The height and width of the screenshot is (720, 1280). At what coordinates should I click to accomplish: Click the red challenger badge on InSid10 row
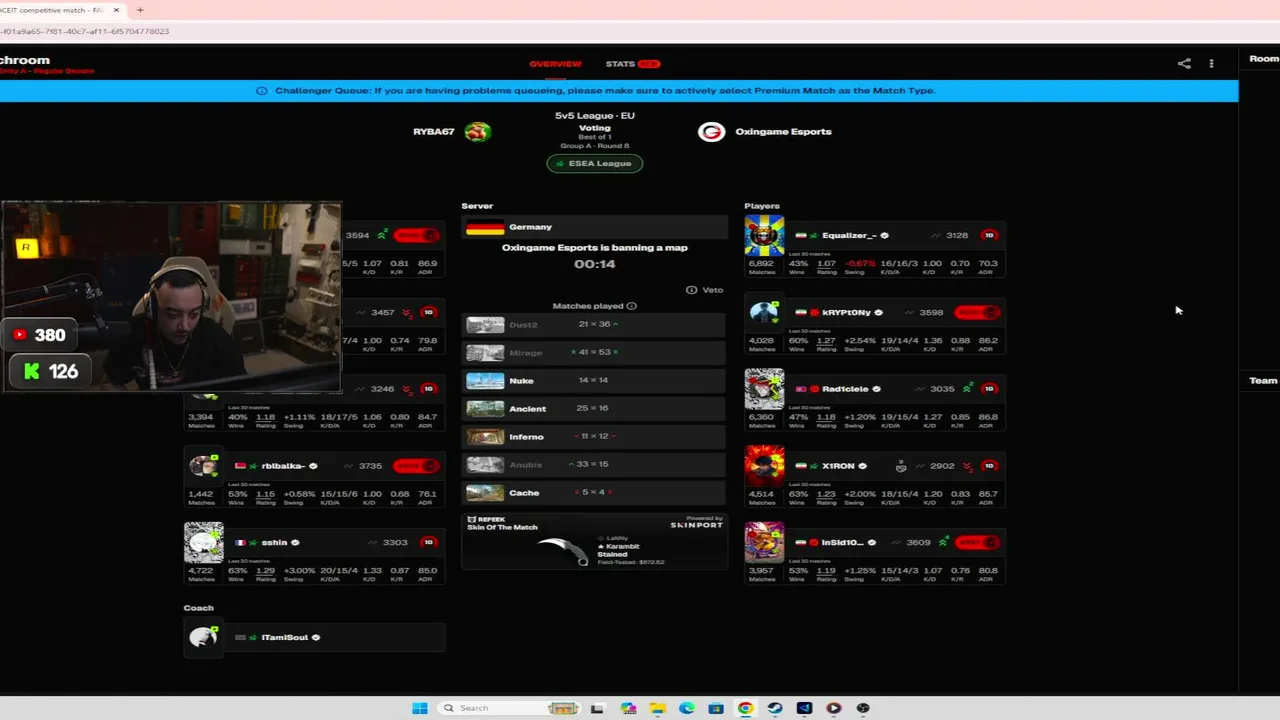pos(976,542)
